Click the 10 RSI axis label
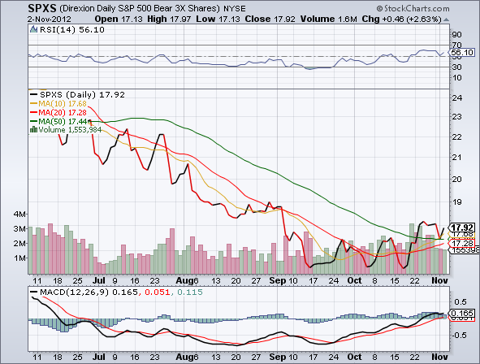The width and height of the screenshot is (480, 364). point(457,78)
